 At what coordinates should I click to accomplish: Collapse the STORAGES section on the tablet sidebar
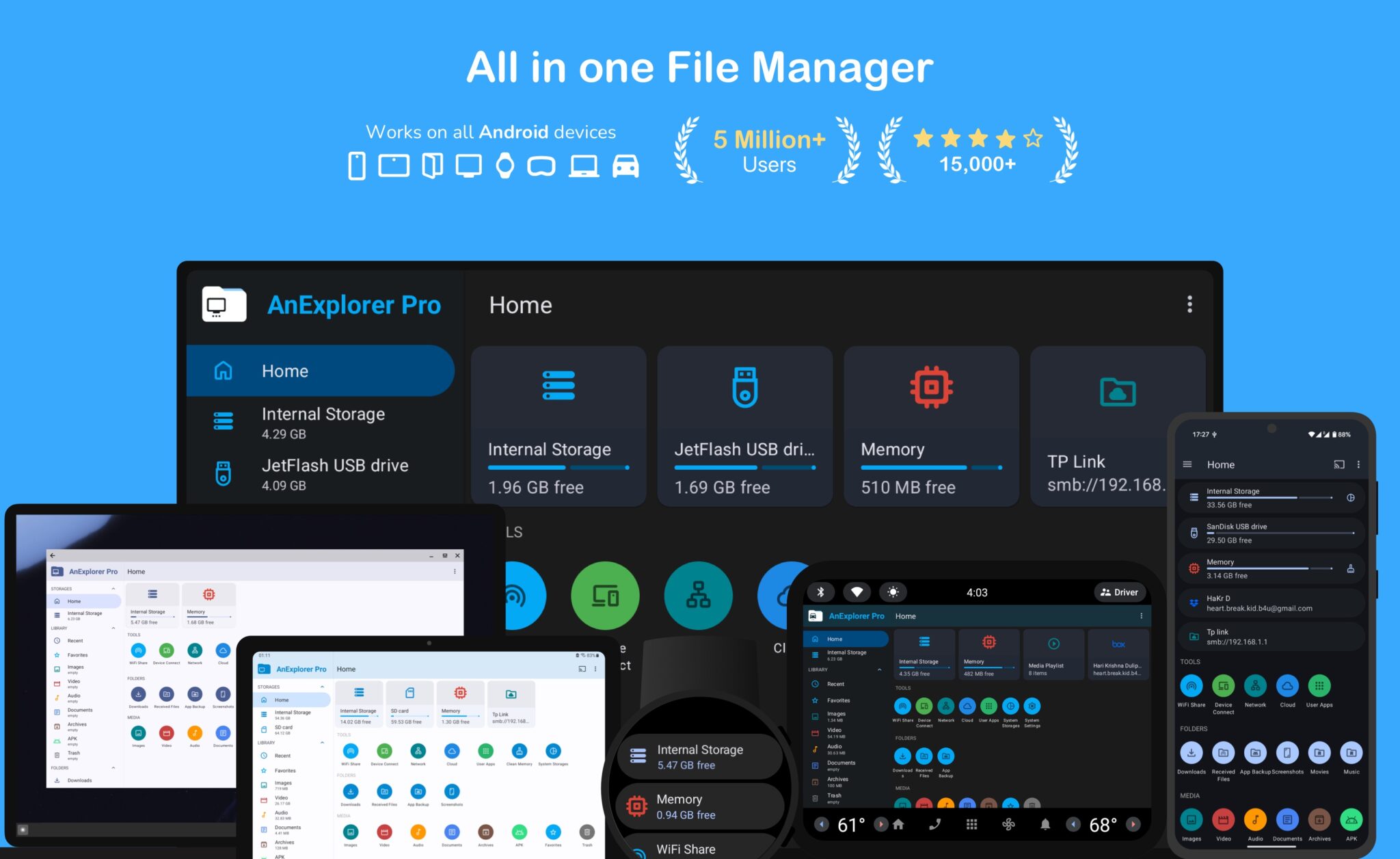point(322,687)
